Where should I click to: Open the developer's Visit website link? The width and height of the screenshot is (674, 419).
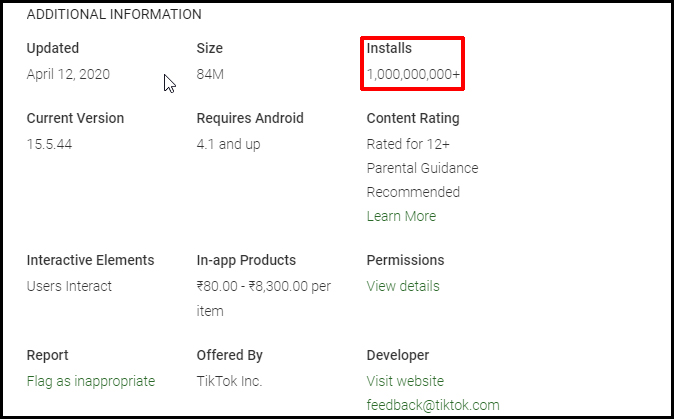pyautogui.click(x=405, y=381)
